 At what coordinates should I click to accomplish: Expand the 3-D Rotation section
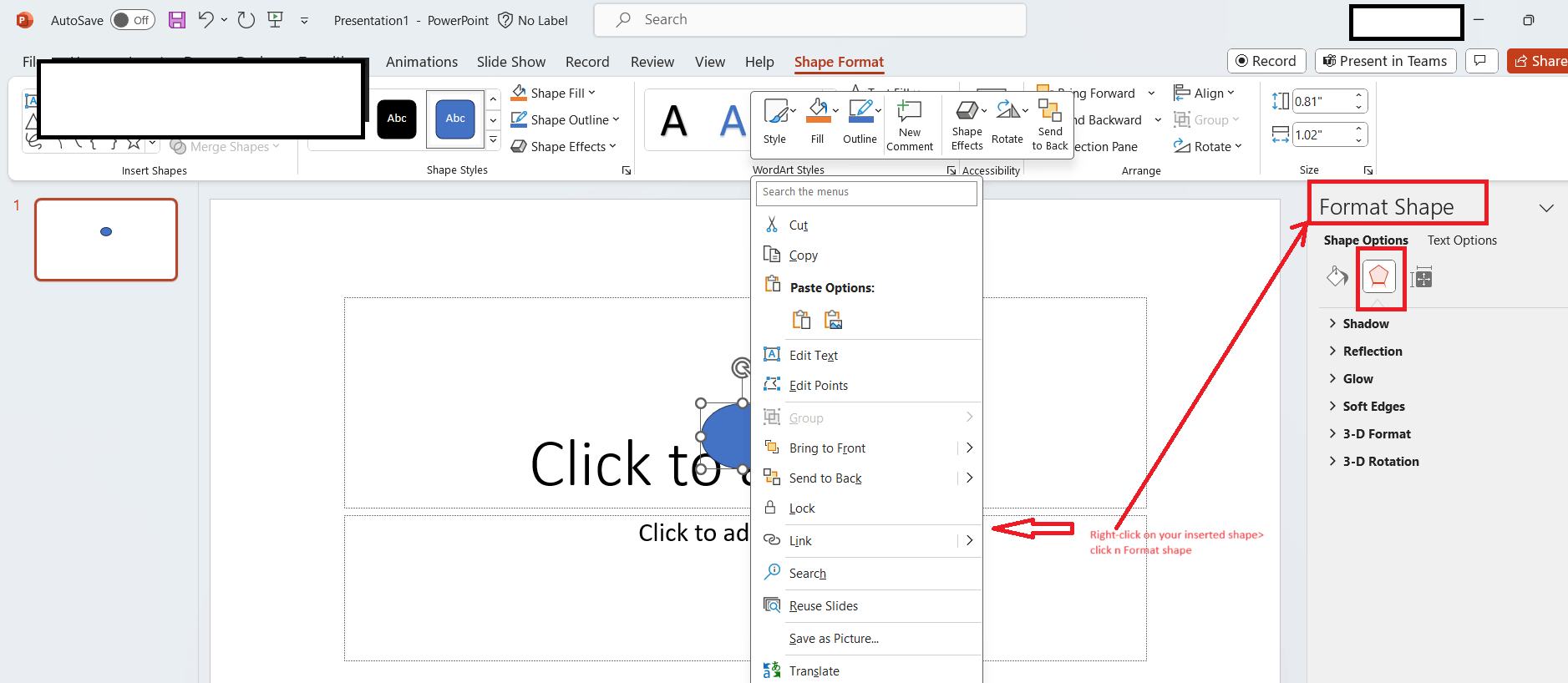[1373, 462]
